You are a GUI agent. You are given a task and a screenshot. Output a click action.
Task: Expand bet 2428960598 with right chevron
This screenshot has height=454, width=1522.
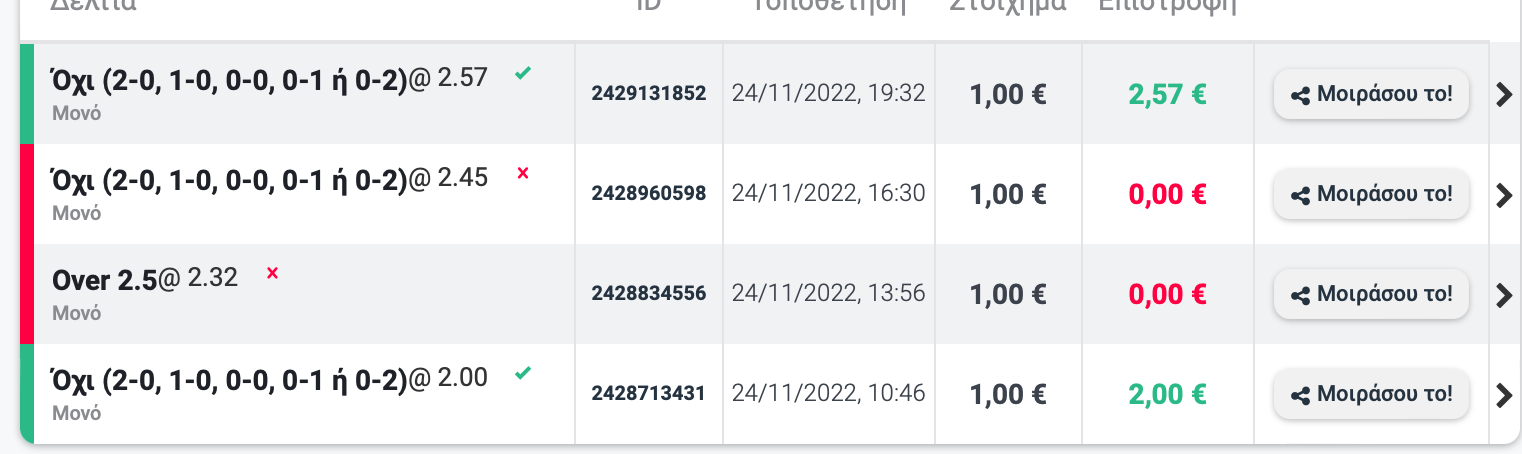[x=1504, y=195]
